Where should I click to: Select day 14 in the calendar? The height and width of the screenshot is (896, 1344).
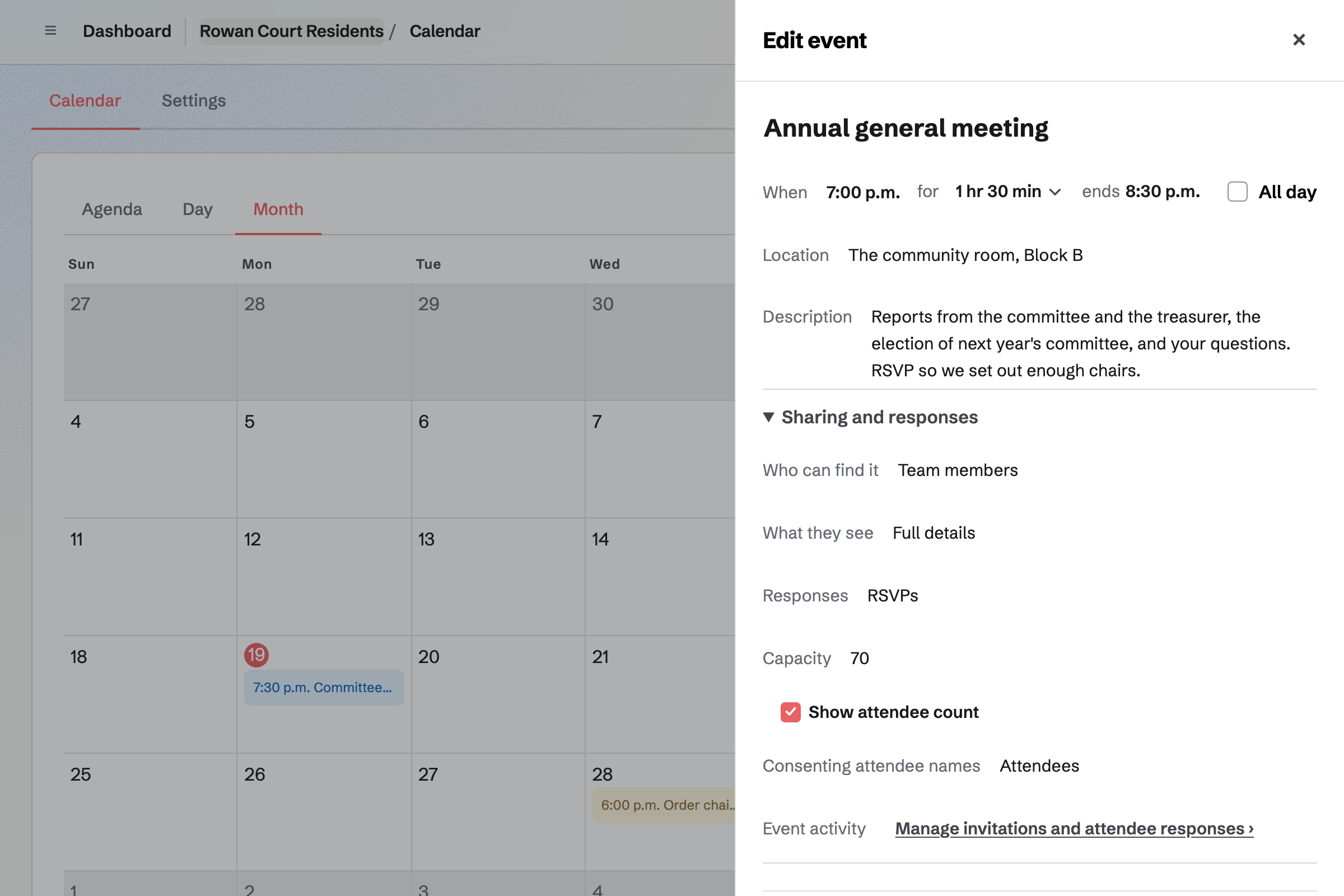600,539
